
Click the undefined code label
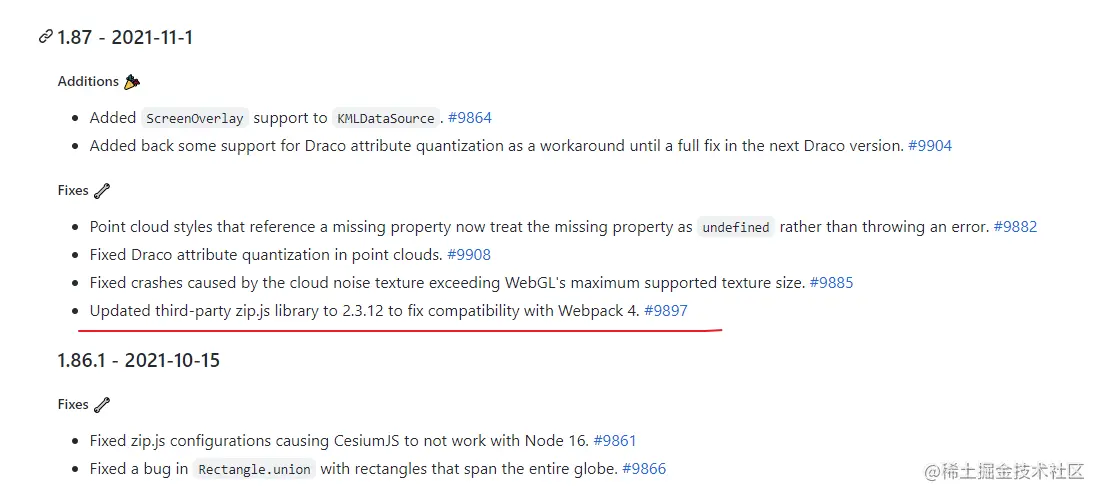[x=735, y=227]
